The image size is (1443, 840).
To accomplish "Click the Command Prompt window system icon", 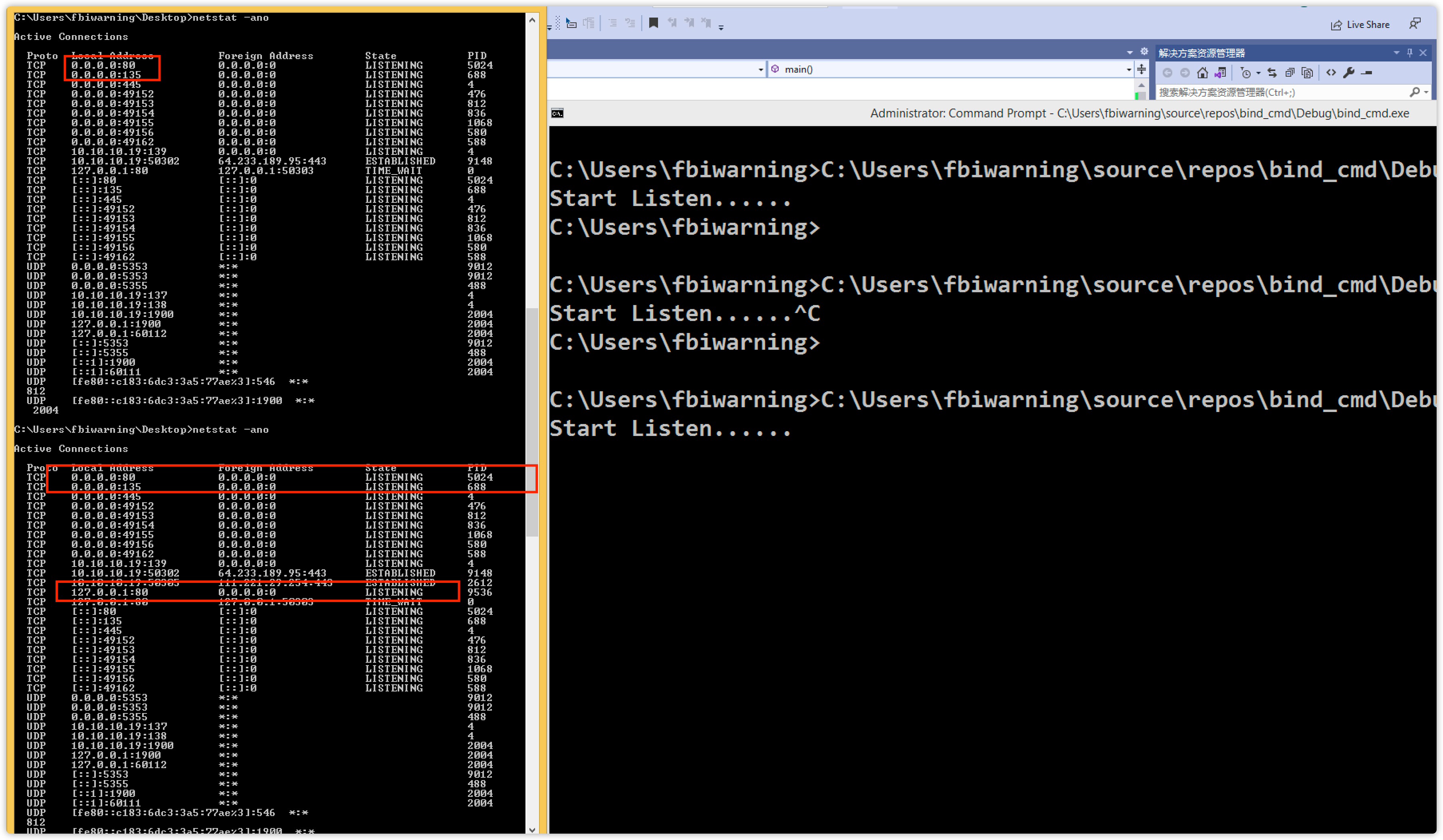I will [x=557, y=113].
